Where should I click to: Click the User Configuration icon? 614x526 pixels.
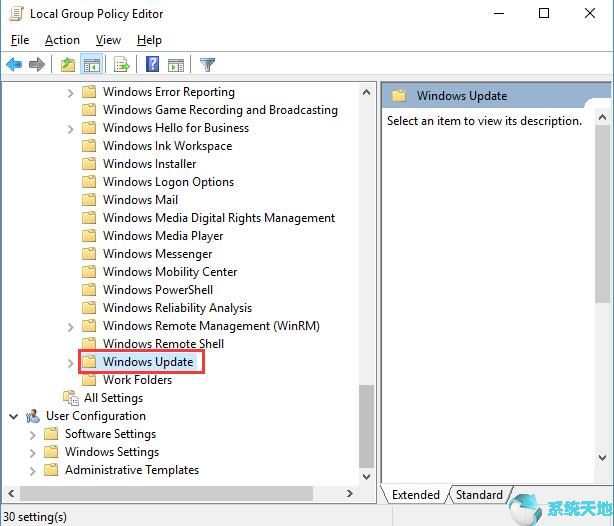(x=33, y=416)
